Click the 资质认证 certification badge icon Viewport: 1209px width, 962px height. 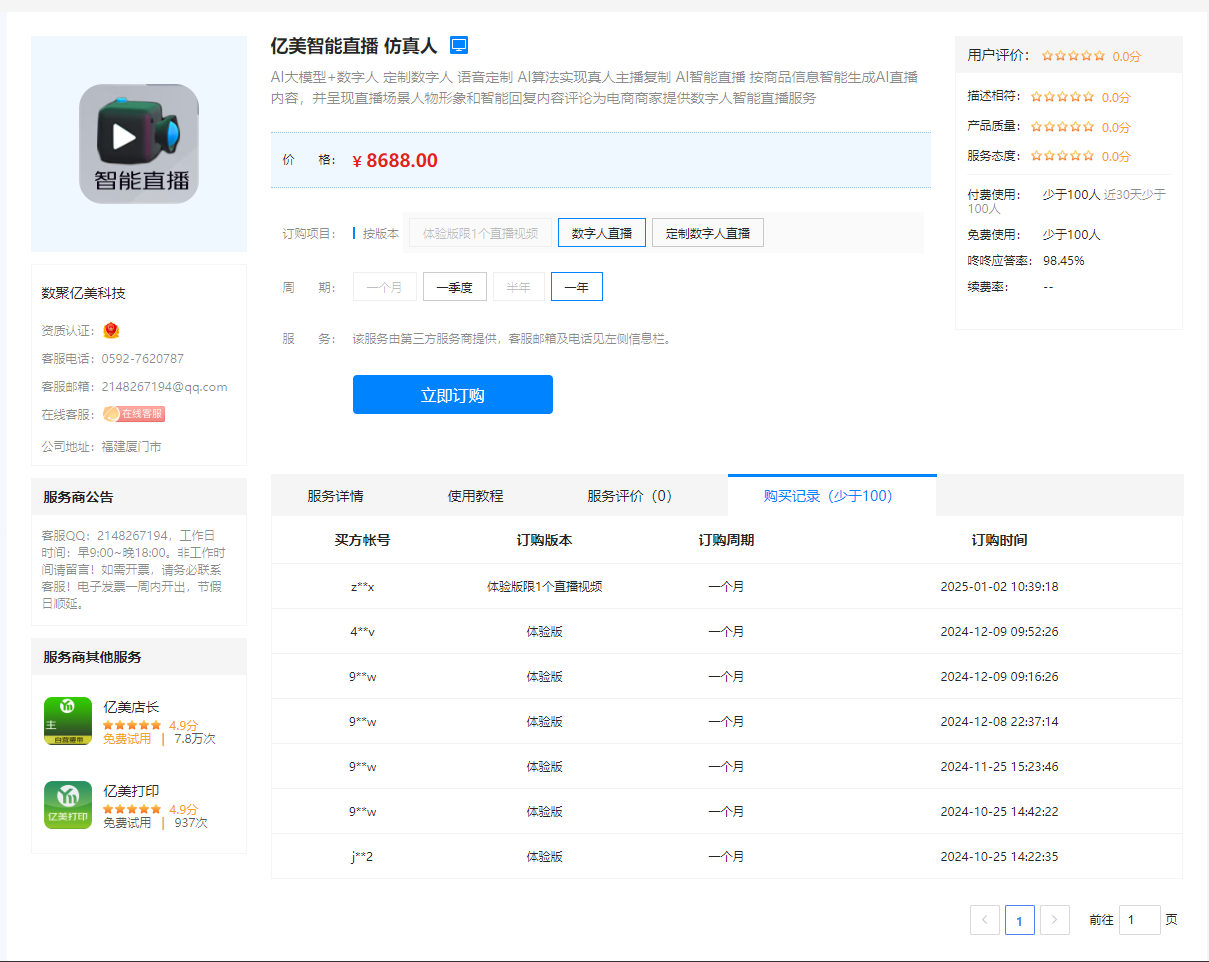point(111,330)
